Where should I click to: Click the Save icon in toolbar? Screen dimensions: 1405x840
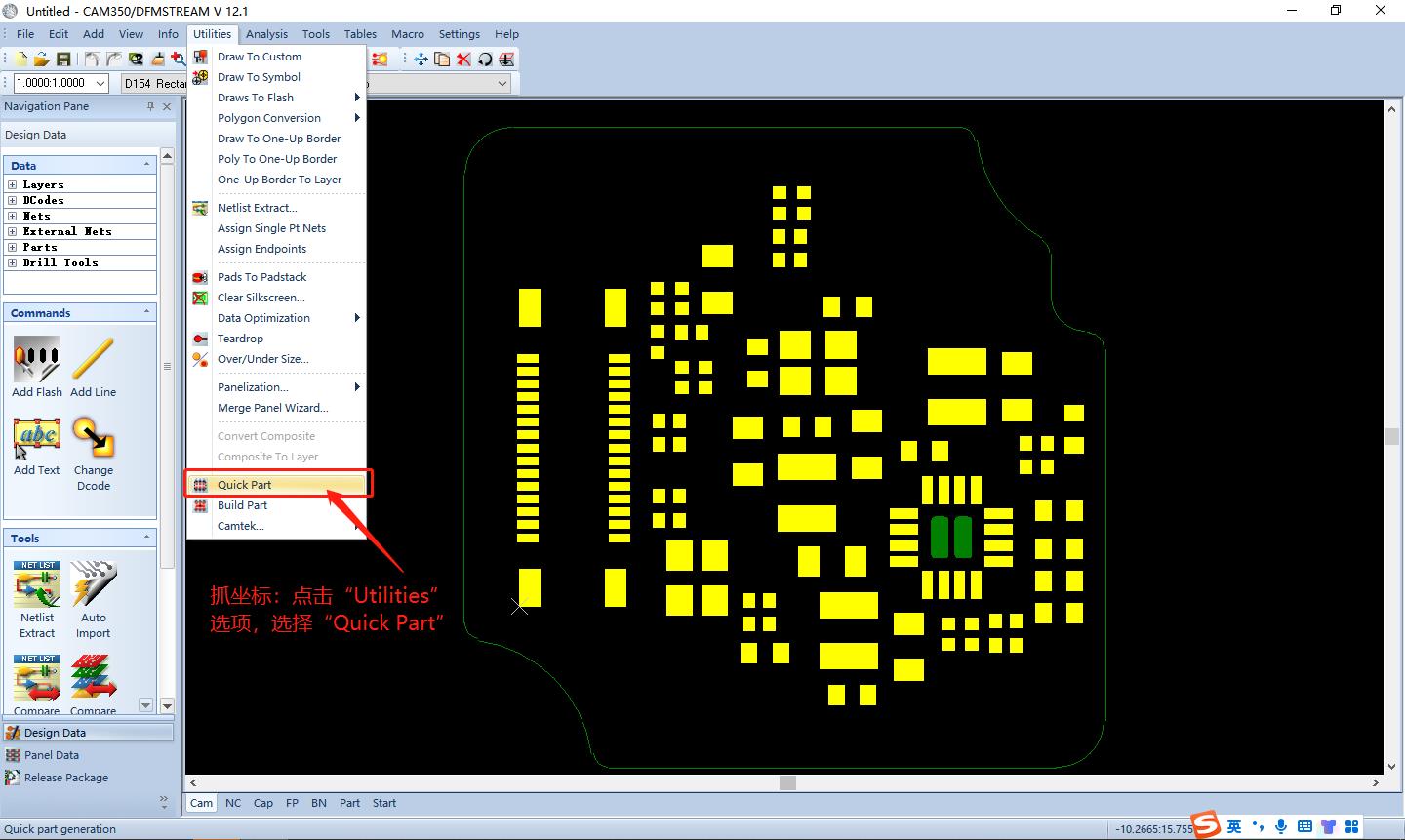pos(63,60)
